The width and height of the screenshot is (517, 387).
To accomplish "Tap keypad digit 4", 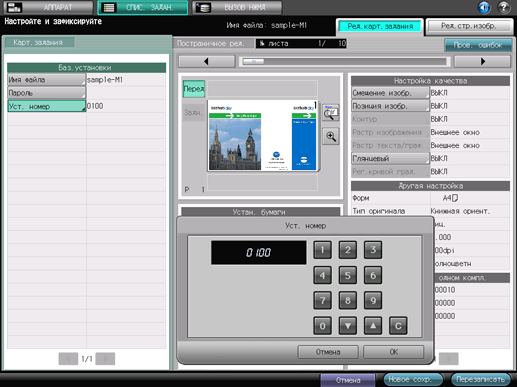I will click(322, 275).
